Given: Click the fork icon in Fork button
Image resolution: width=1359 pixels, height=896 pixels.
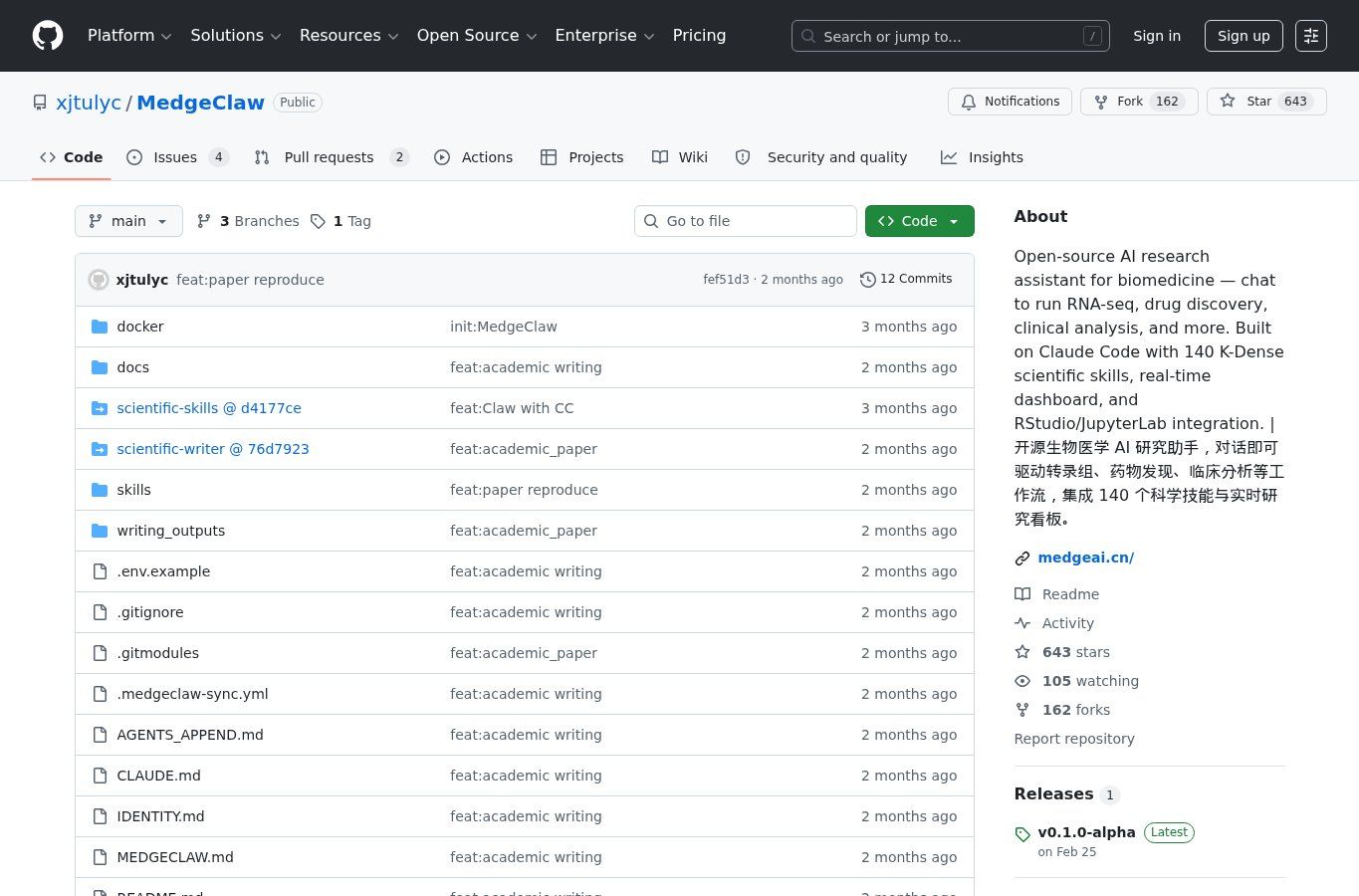Looking at the screenshot, I should click(x=1101, y=102).
